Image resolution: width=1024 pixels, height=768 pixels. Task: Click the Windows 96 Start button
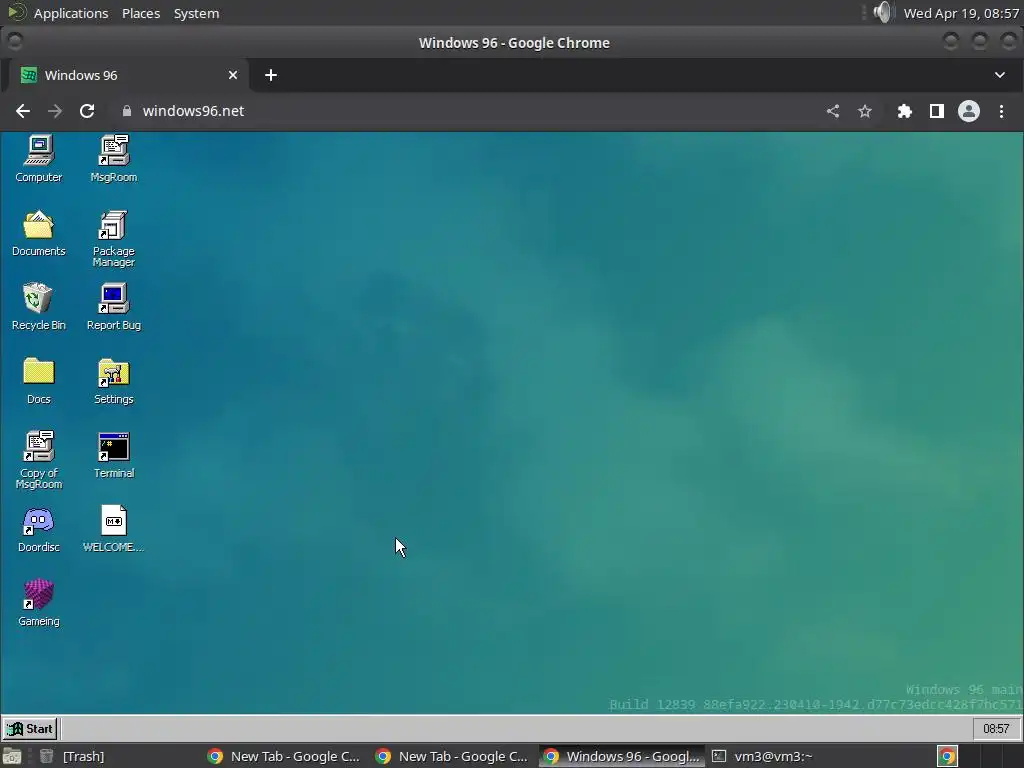tap(30, 728)
